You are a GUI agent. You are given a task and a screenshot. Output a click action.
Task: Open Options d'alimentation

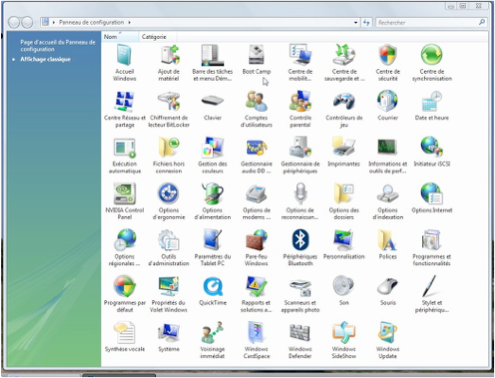coord(212,201)
